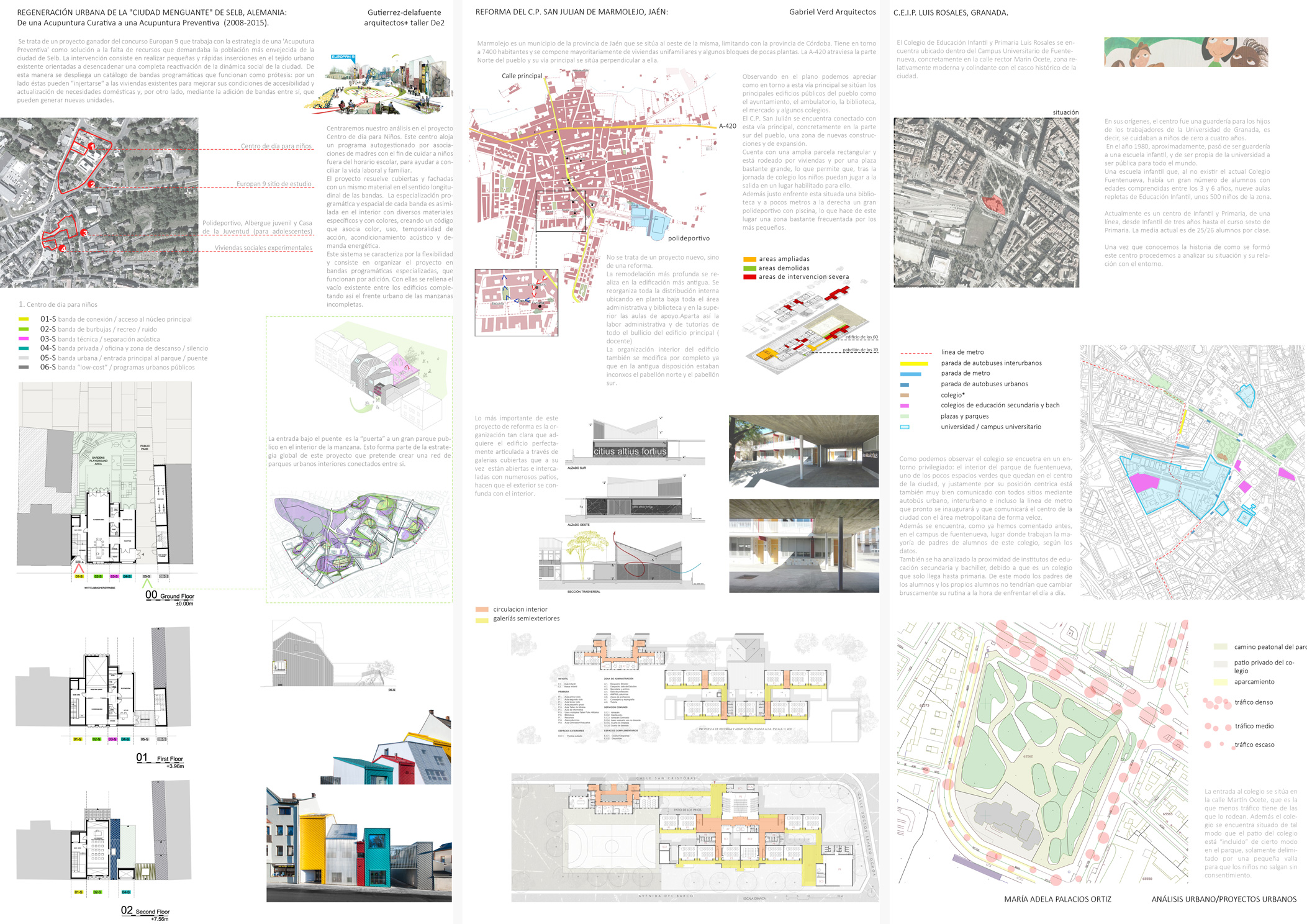The height and width of the screenshot is (924, 1307).
Task: Click the 'REFORMA DEL C.P. SAN JULIAN DE MARMOLEJO' title
Action: 572,12
